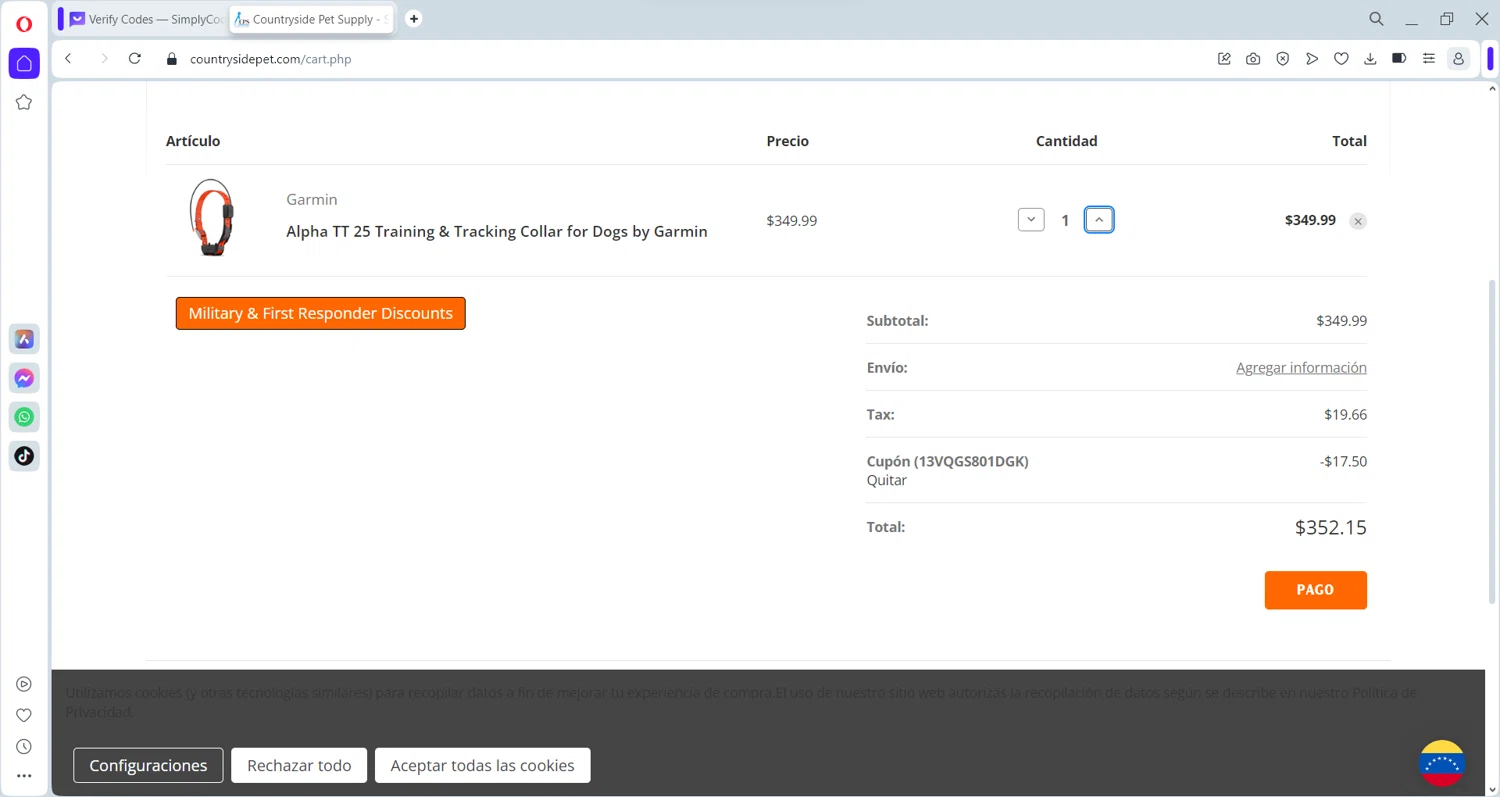Click the Venezuela flag language selector
1500x797 pixels.
1442,764
